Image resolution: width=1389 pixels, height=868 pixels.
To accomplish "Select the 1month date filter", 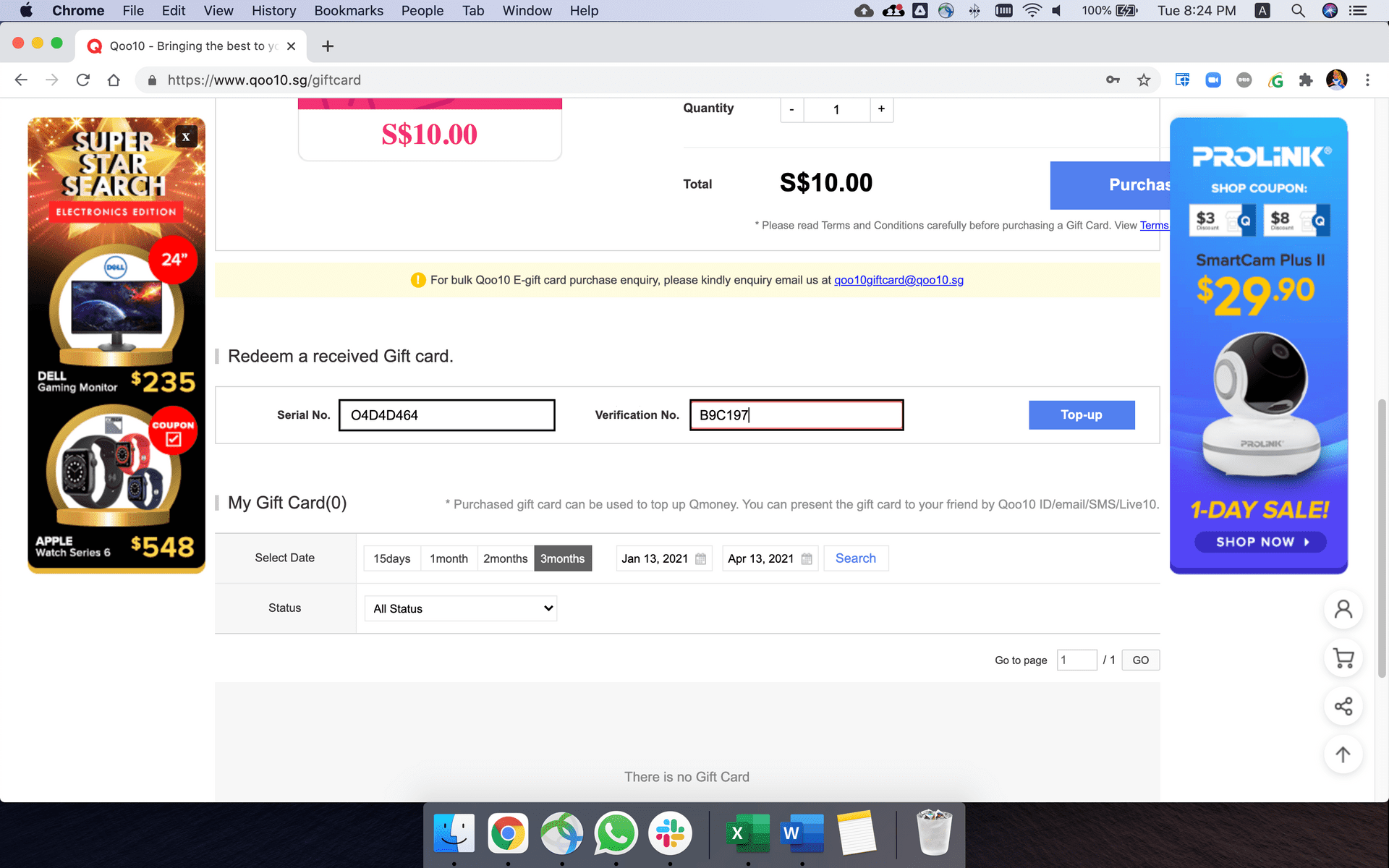I will click(449, 558).
